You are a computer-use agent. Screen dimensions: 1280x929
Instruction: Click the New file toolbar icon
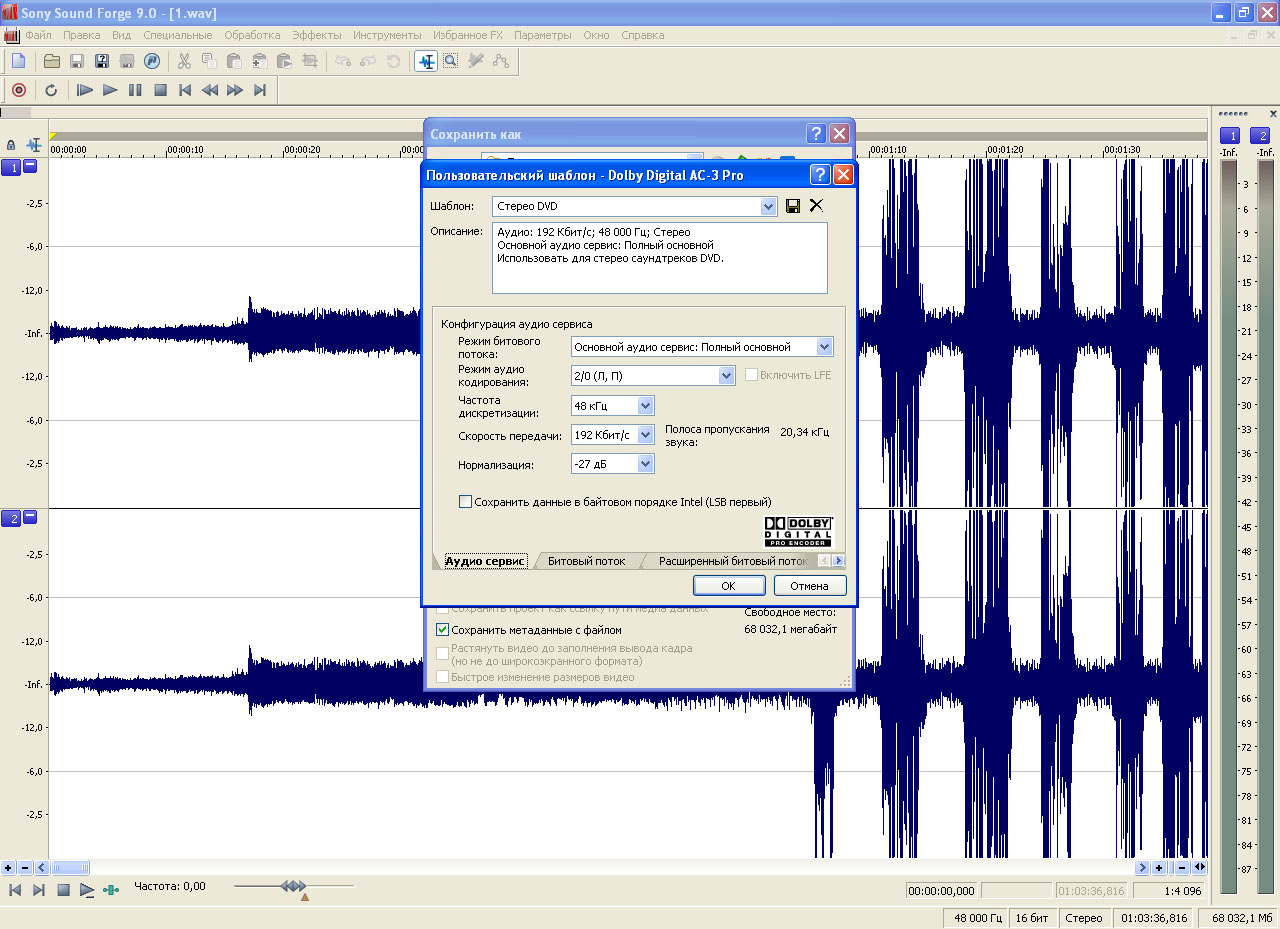[18, 61]
